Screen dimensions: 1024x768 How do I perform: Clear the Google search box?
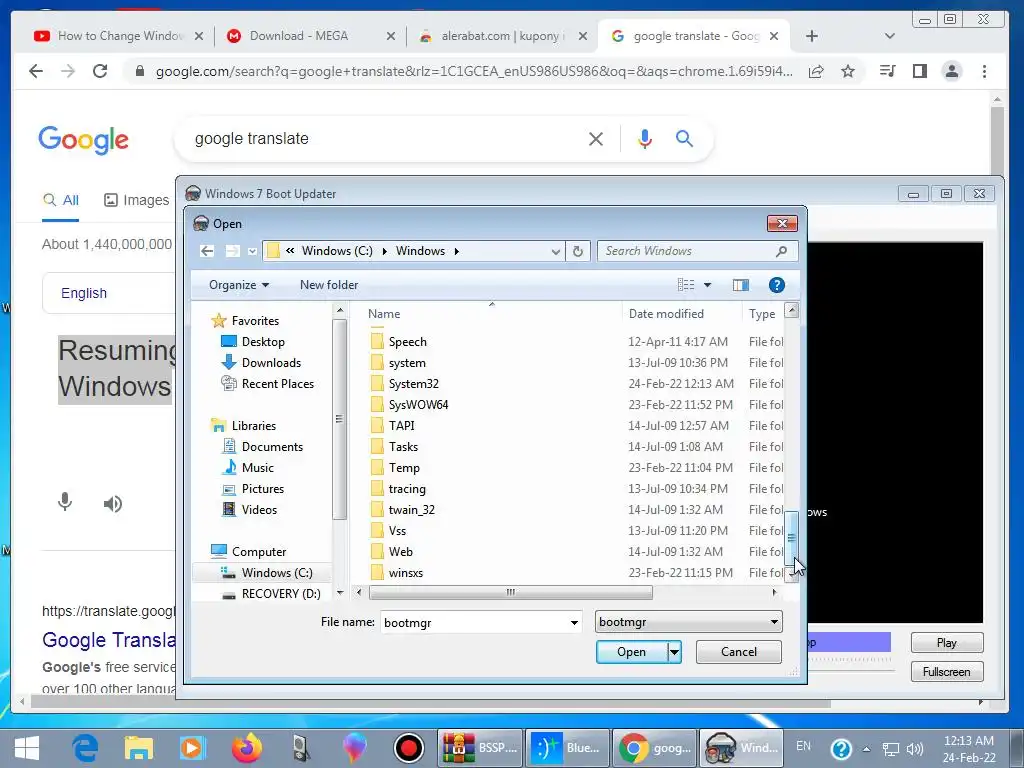(595, 138)
